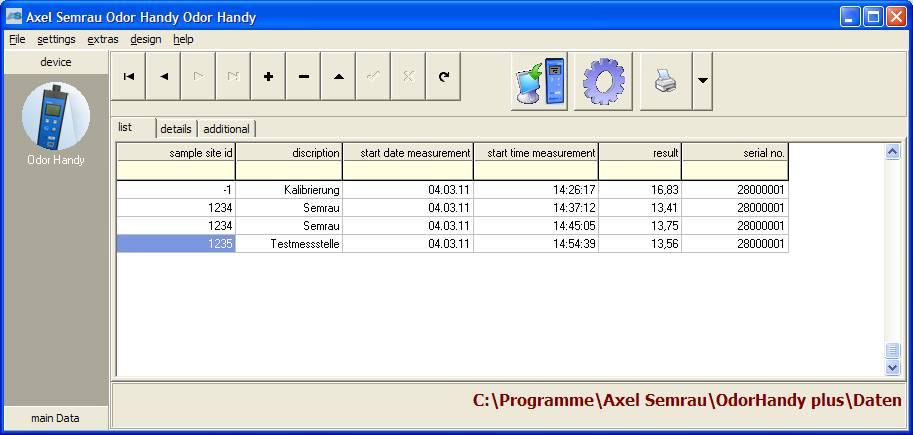Sort by start date measurement header
913x435 pixels.
click(x=408, y=153)
